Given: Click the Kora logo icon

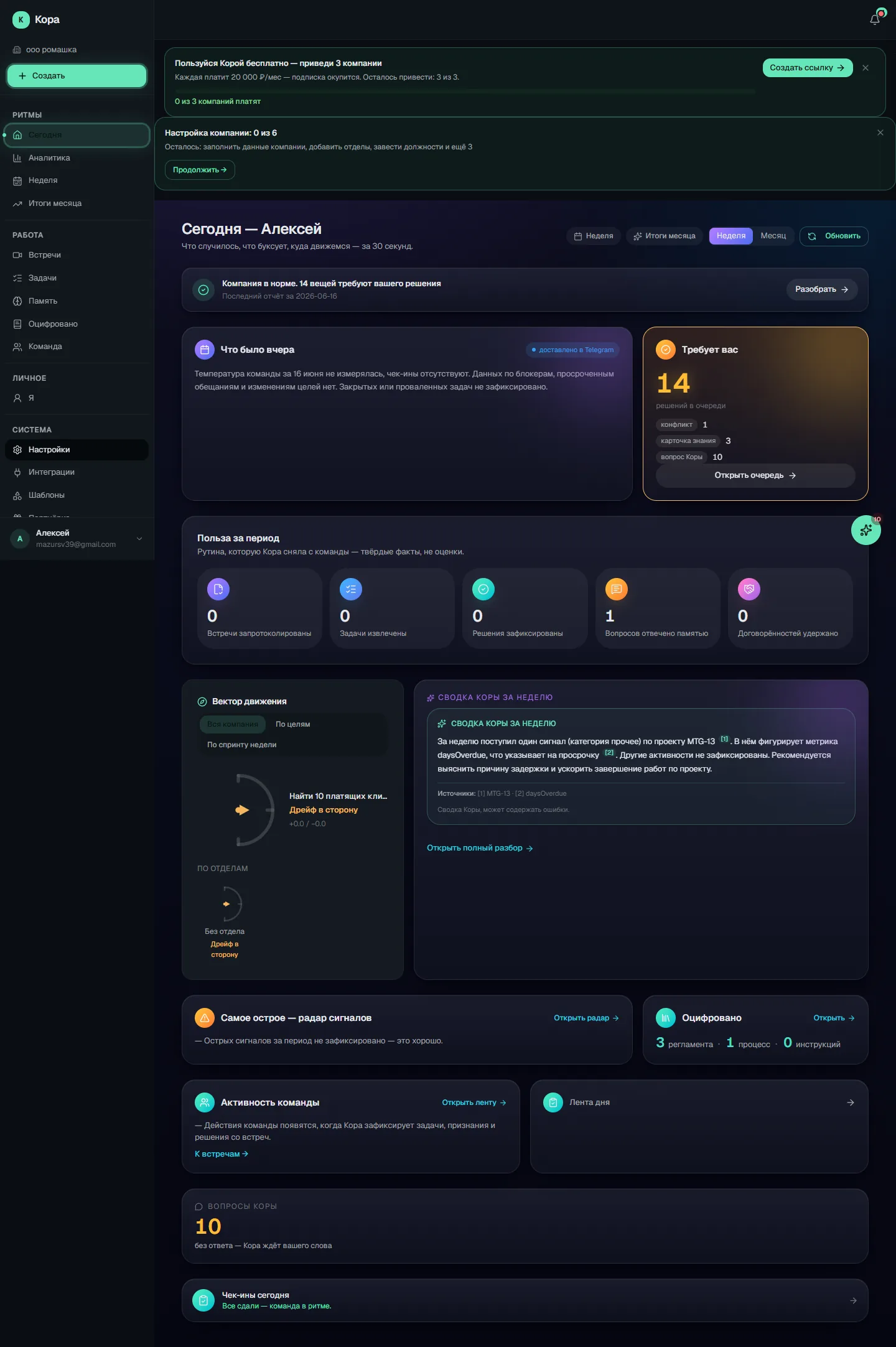Looking at the screenshot, I should tap(21, 20).
